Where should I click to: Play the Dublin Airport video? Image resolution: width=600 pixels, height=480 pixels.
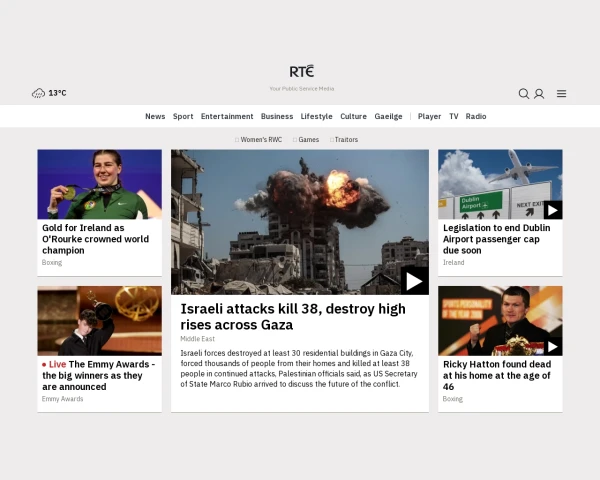pyautogui.click(x=552, y=209)
